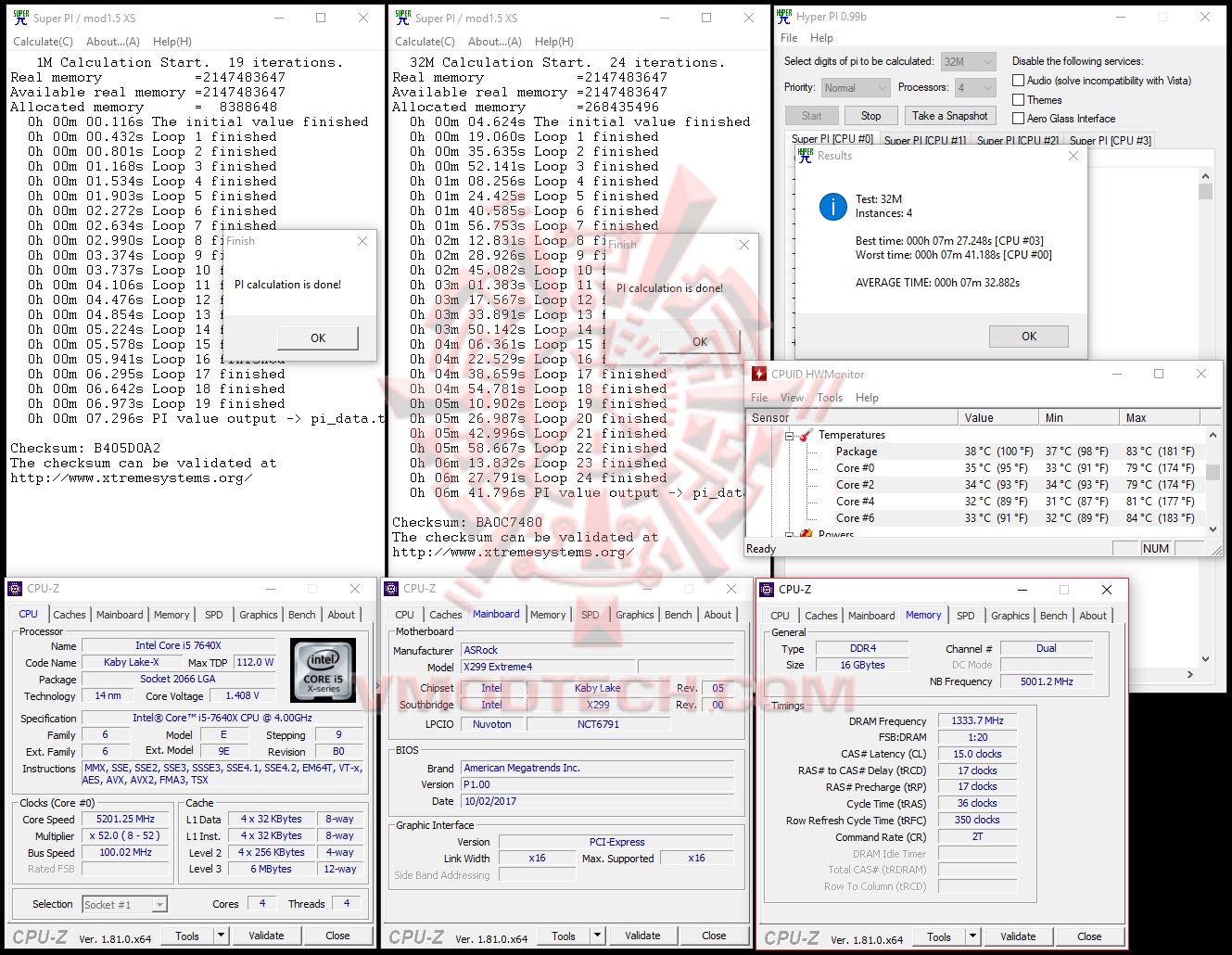Open the View menu in HWMonitor
This screenshot has width=1232, height=955.
[x=793, y=398]
